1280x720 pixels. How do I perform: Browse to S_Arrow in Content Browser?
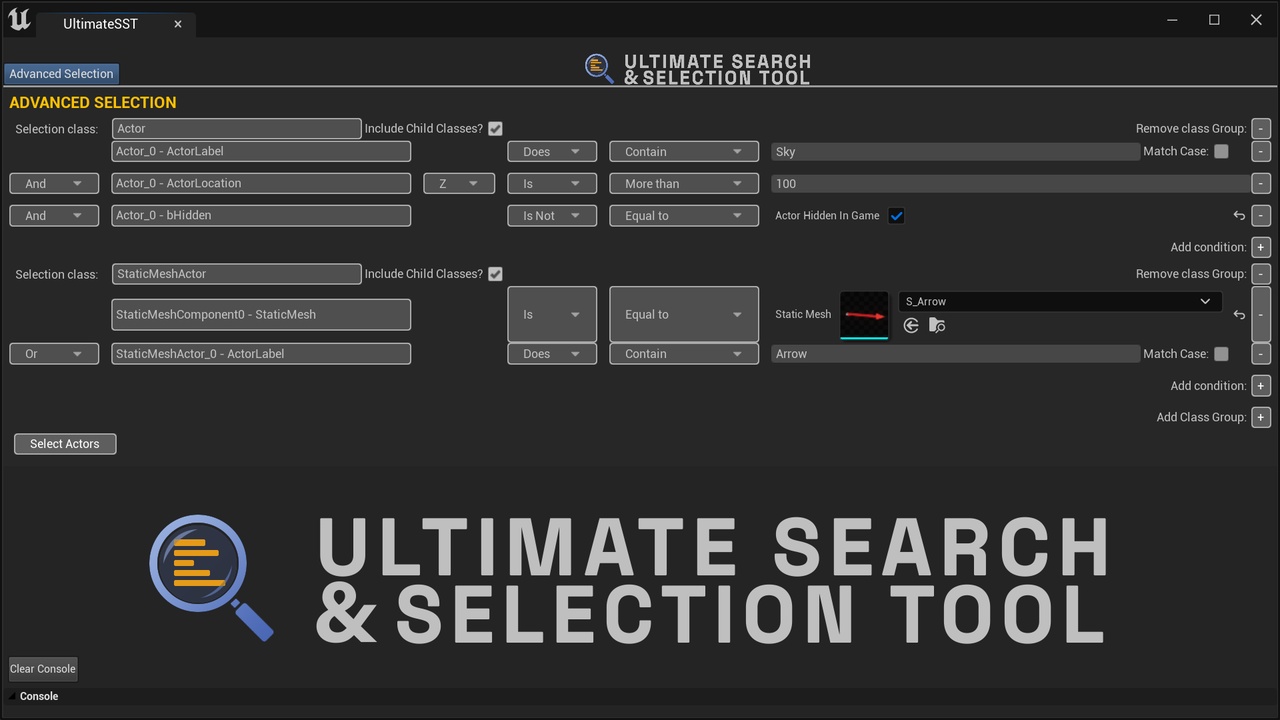937,326
